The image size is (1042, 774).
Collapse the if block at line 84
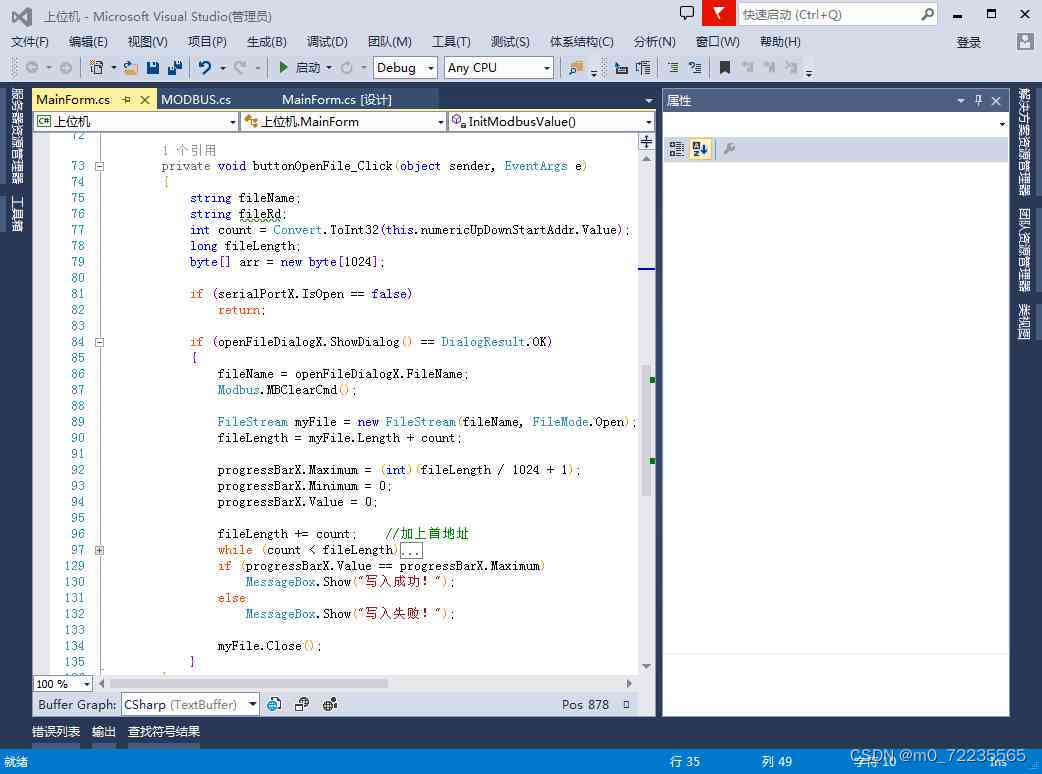coord(99,342)
